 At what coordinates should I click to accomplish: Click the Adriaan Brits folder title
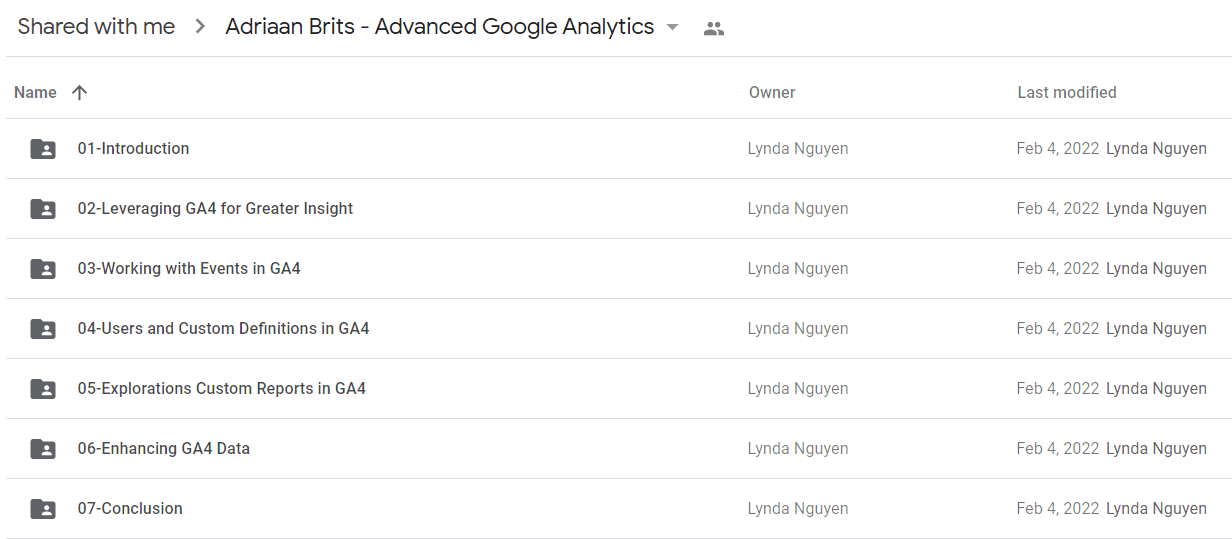440,27
